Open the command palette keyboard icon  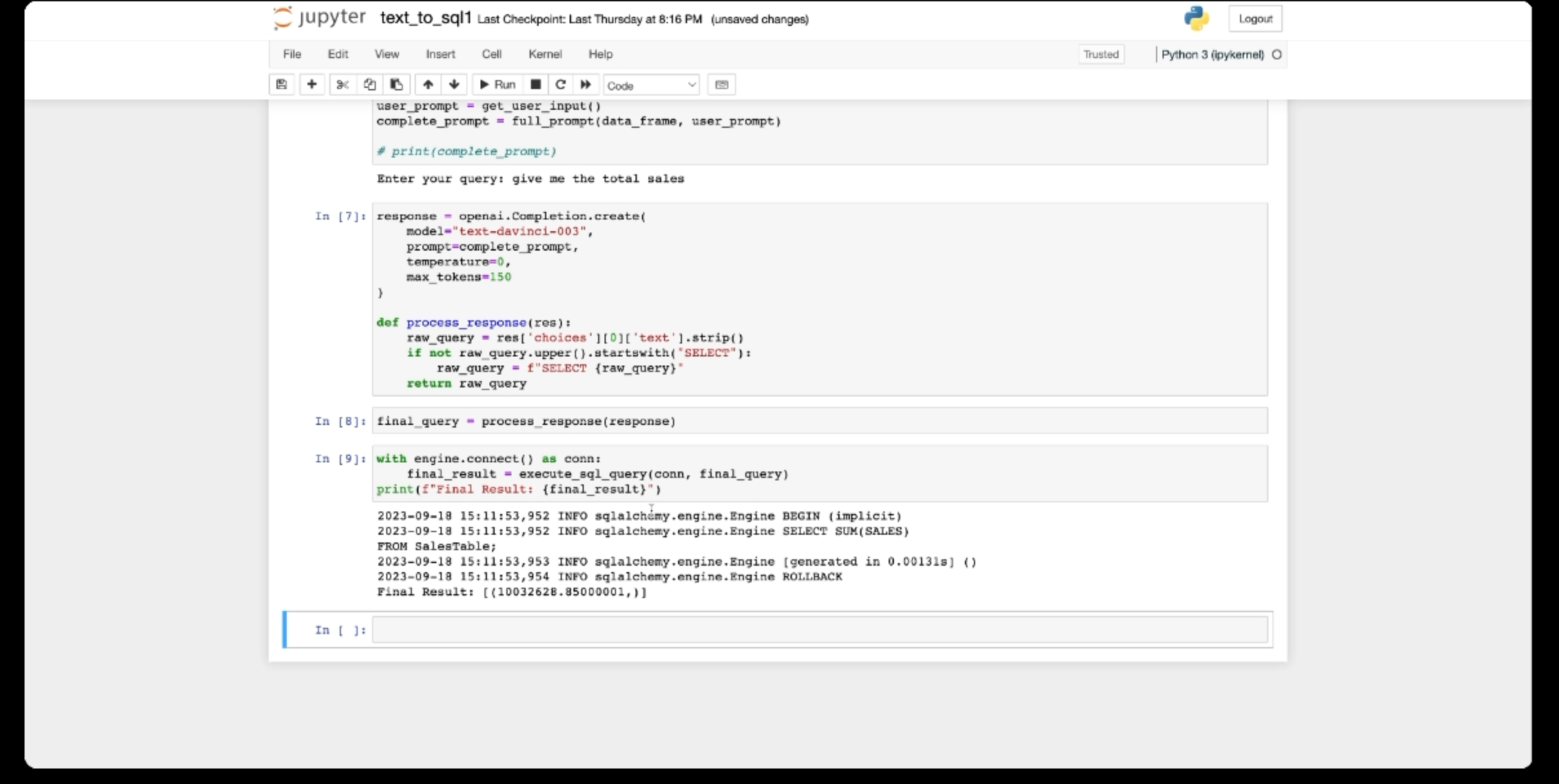721,85
